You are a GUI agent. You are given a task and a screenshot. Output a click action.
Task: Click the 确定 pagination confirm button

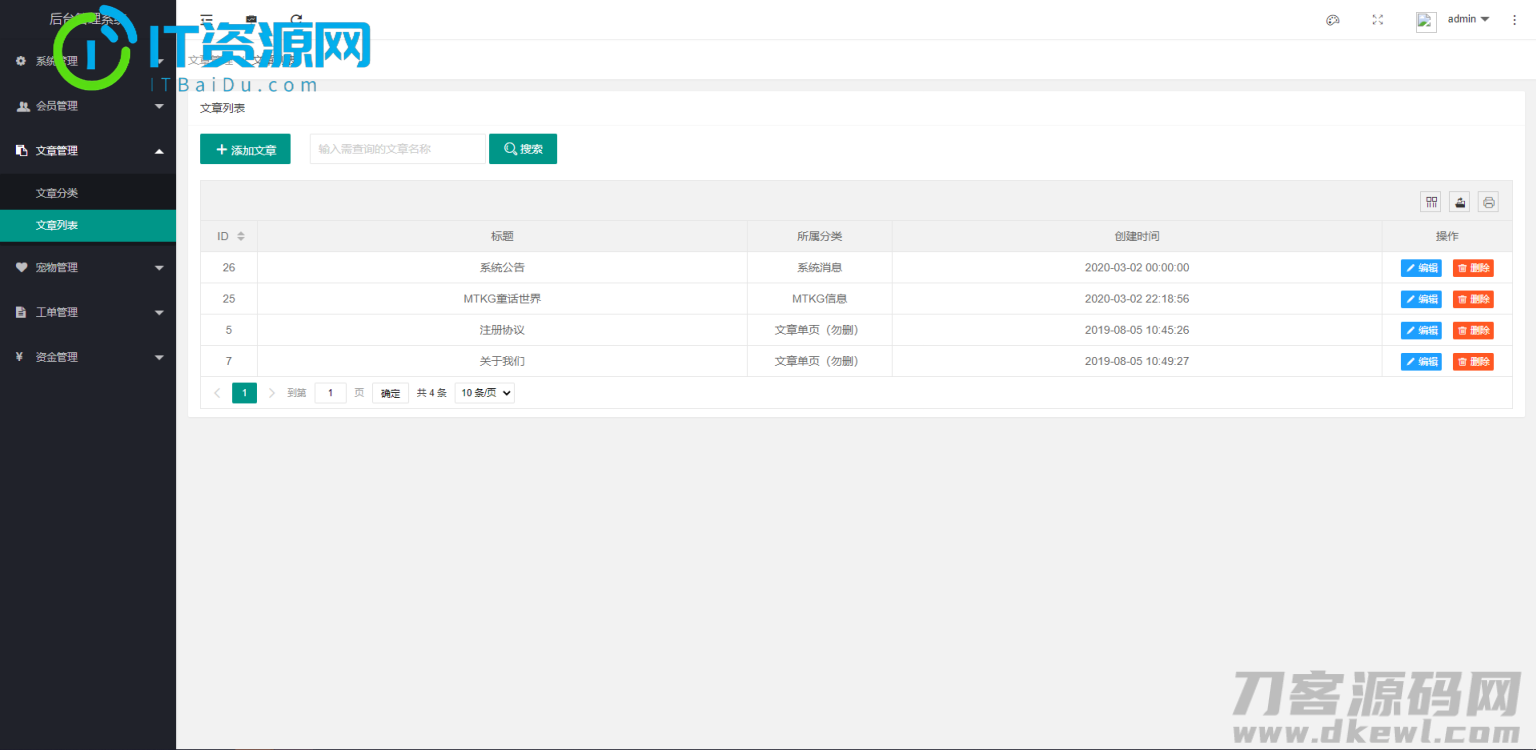pyautogui.click(x=390, y=393)
